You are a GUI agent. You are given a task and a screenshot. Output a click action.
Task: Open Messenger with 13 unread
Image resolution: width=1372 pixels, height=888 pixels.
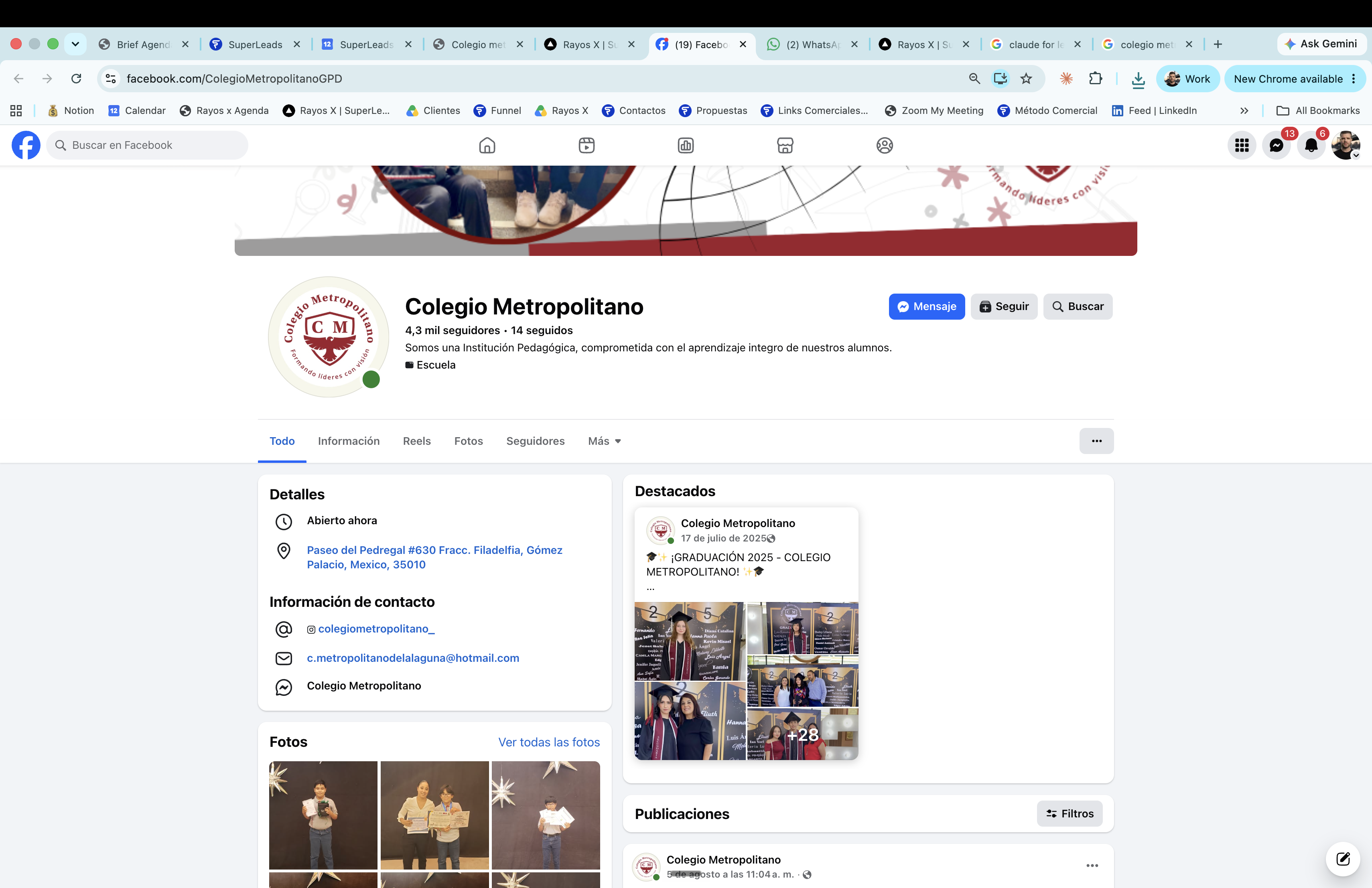tap(1276, 145)
